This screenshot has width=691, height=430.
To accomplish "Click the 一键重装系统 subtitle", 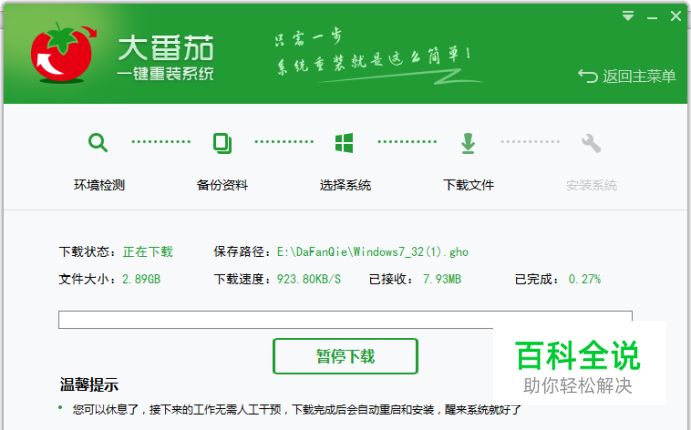I will coord(166,74).
